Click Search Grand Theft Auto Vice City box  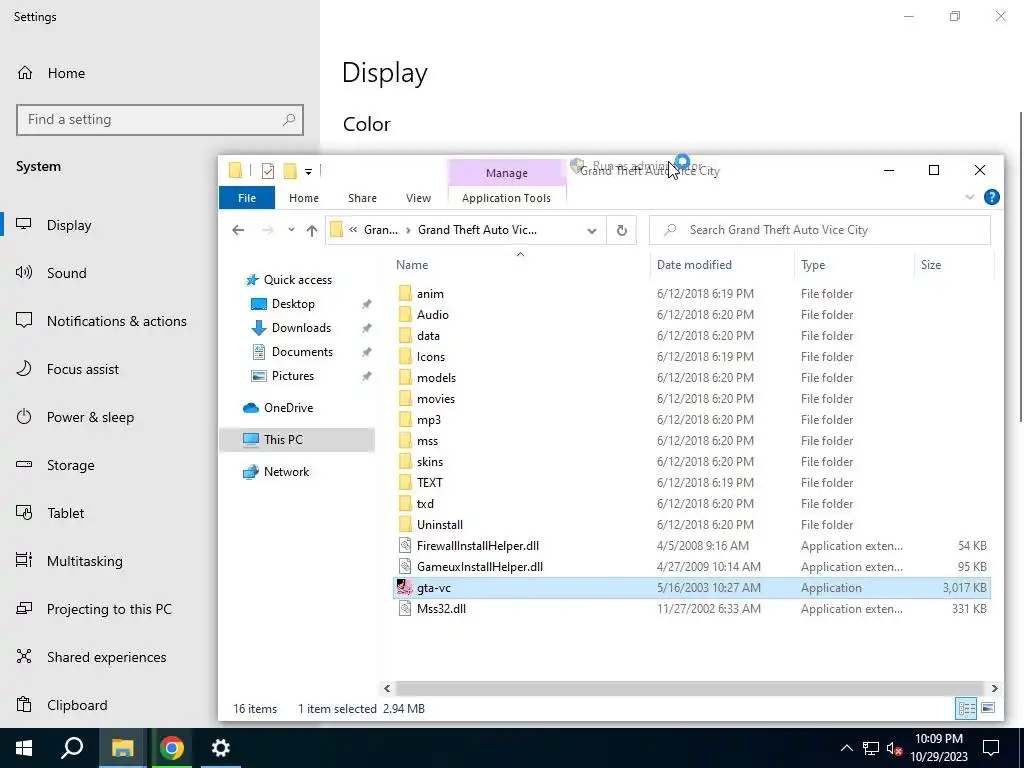pyautogui.click(x=820, y=230)
